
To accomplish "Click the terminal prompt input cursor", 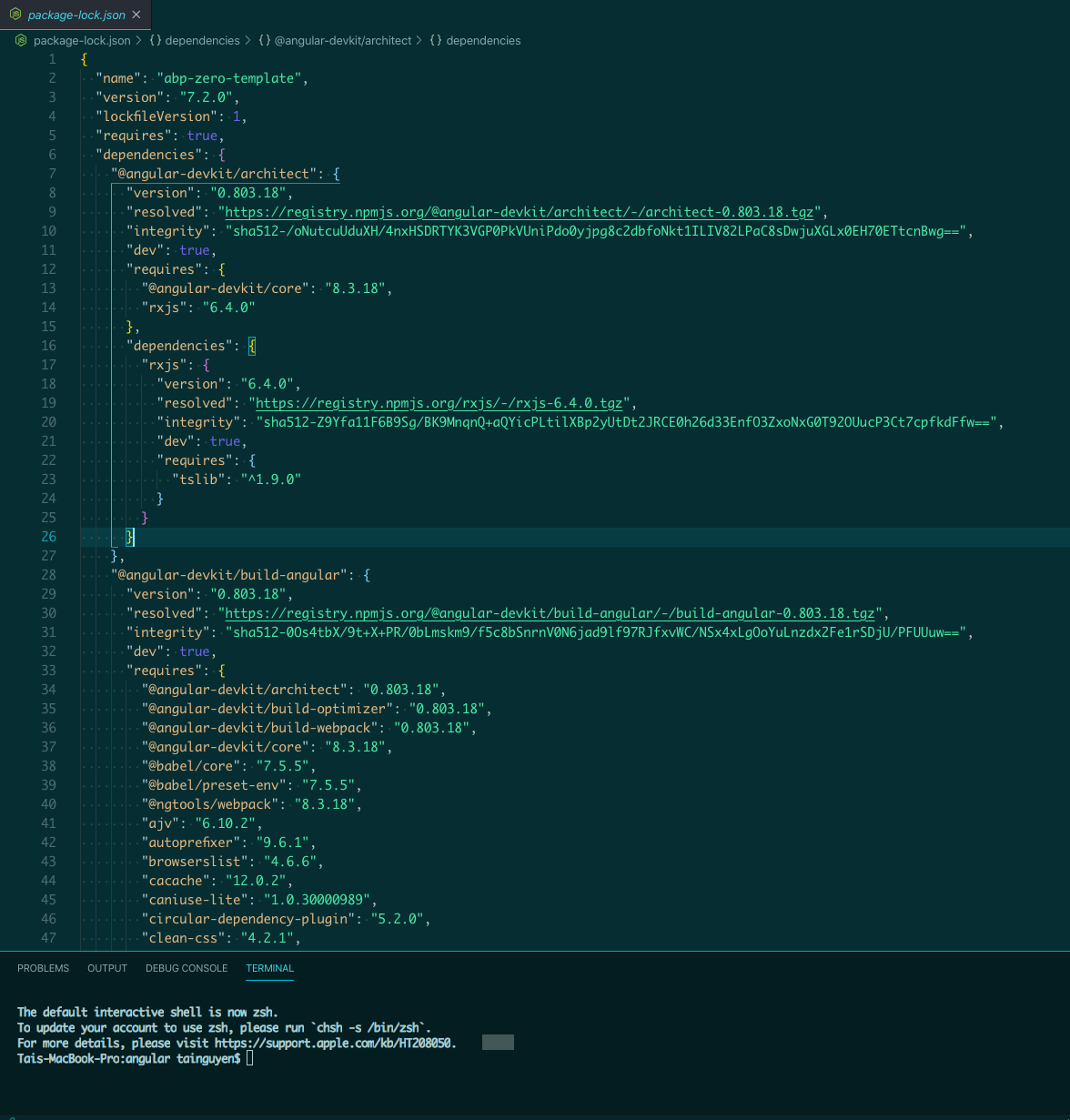I will pos(249,1058).
